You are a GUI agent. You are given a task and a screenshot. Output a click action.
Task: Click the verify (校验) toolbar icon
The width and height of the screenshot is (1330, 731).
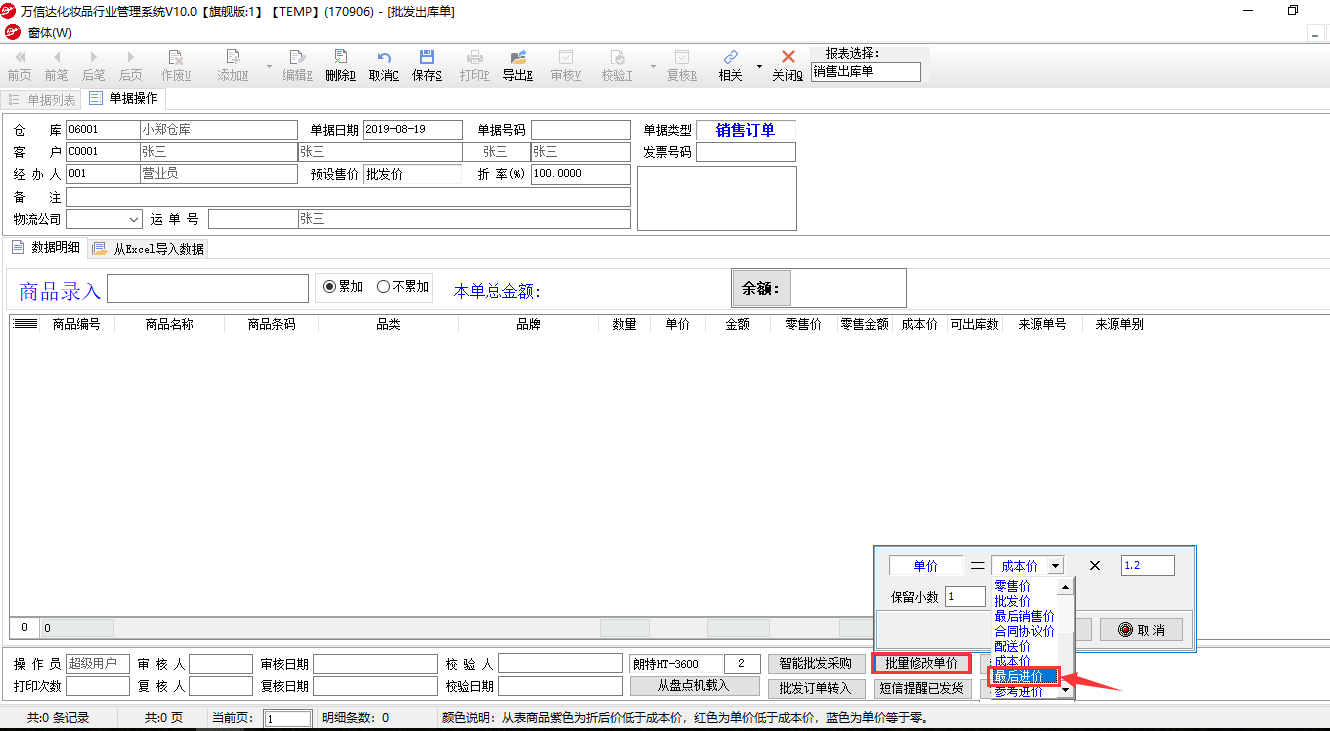[617, 66]
